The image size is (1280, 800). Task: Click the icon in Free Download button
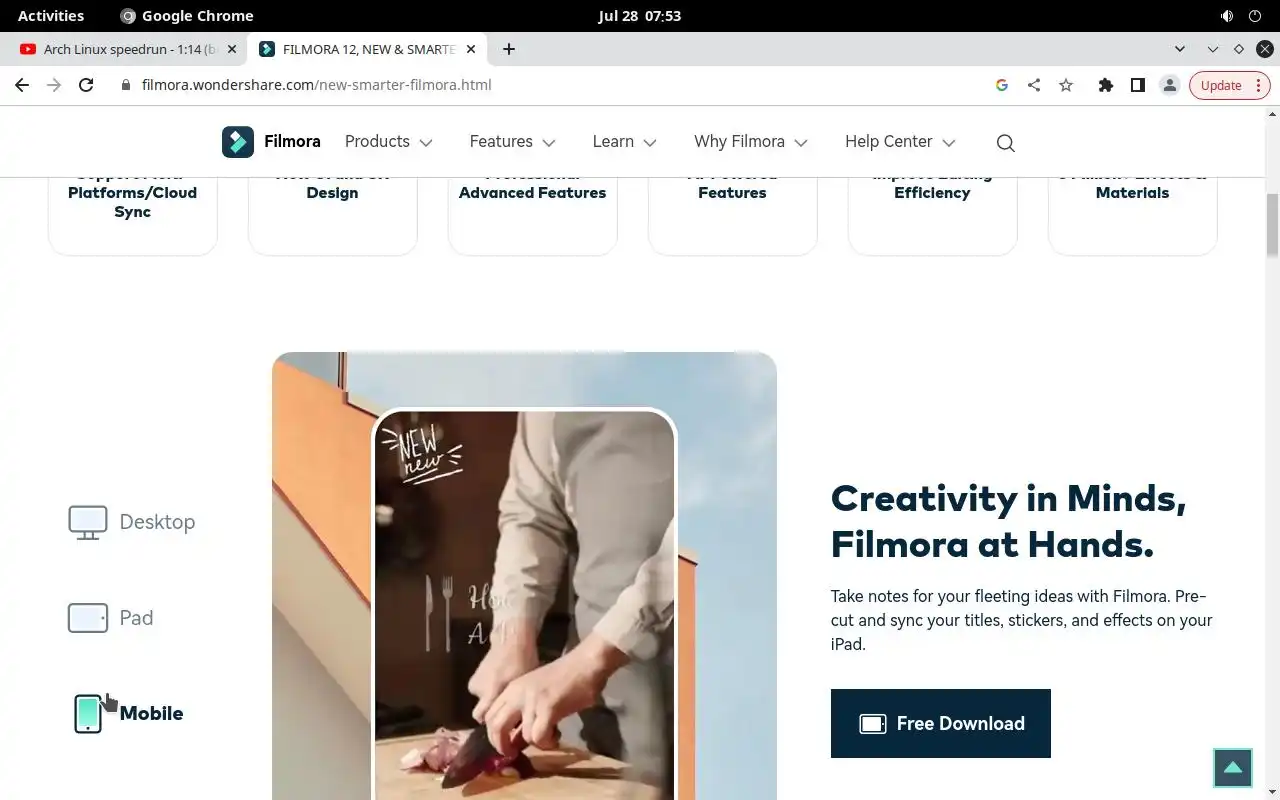pyautogui.click(x=873, y=724)
